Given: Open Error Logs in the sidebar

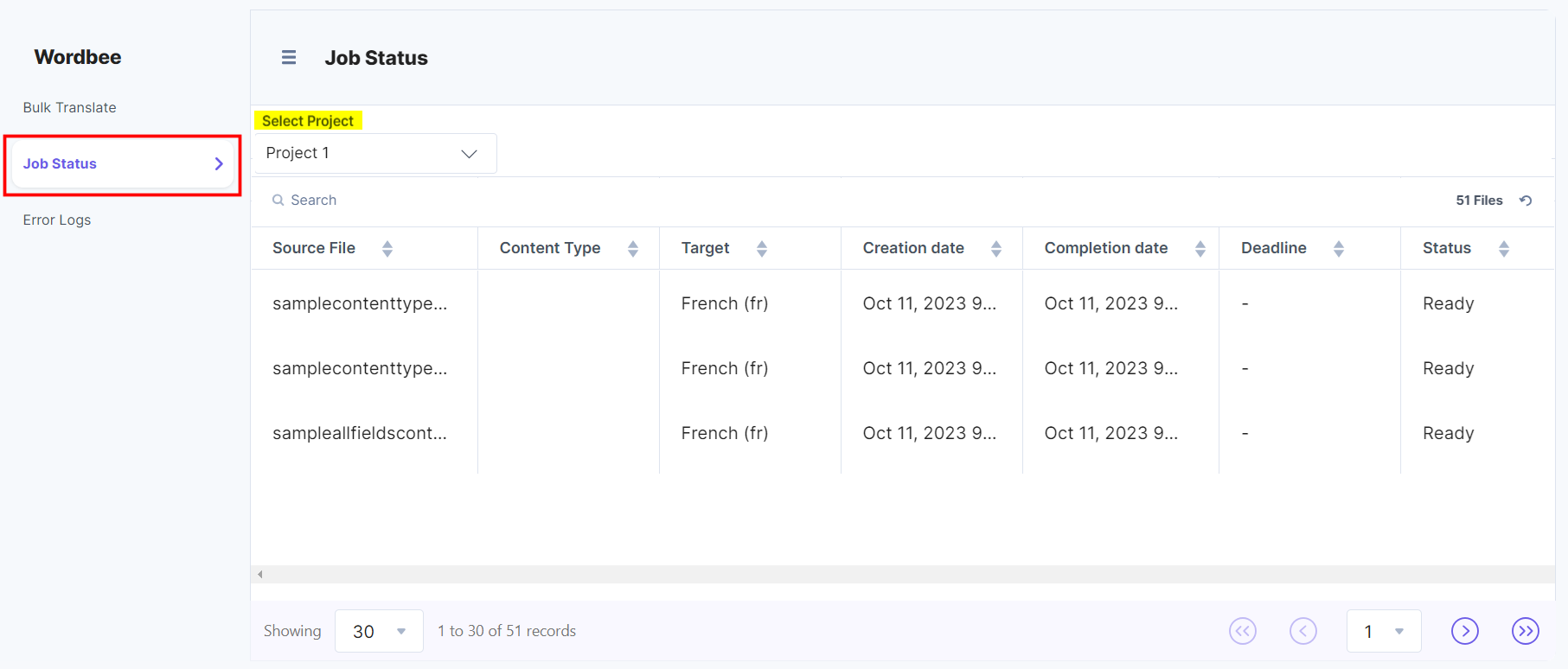Looking at the screenshot, I should click(x=57, y=220).
